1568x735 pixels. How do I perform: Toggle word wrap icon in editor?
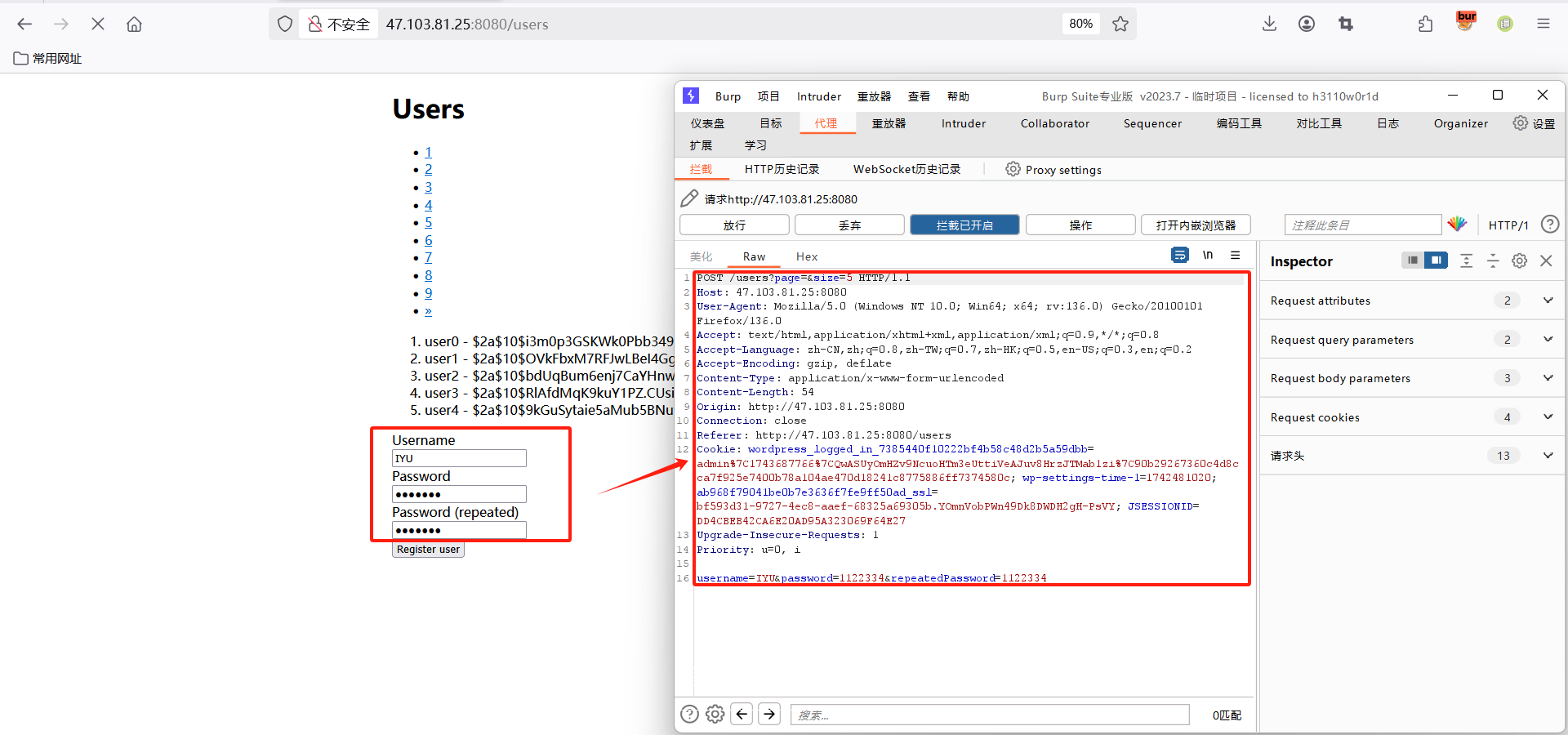pyautogui.click(x=1180, y=255)
